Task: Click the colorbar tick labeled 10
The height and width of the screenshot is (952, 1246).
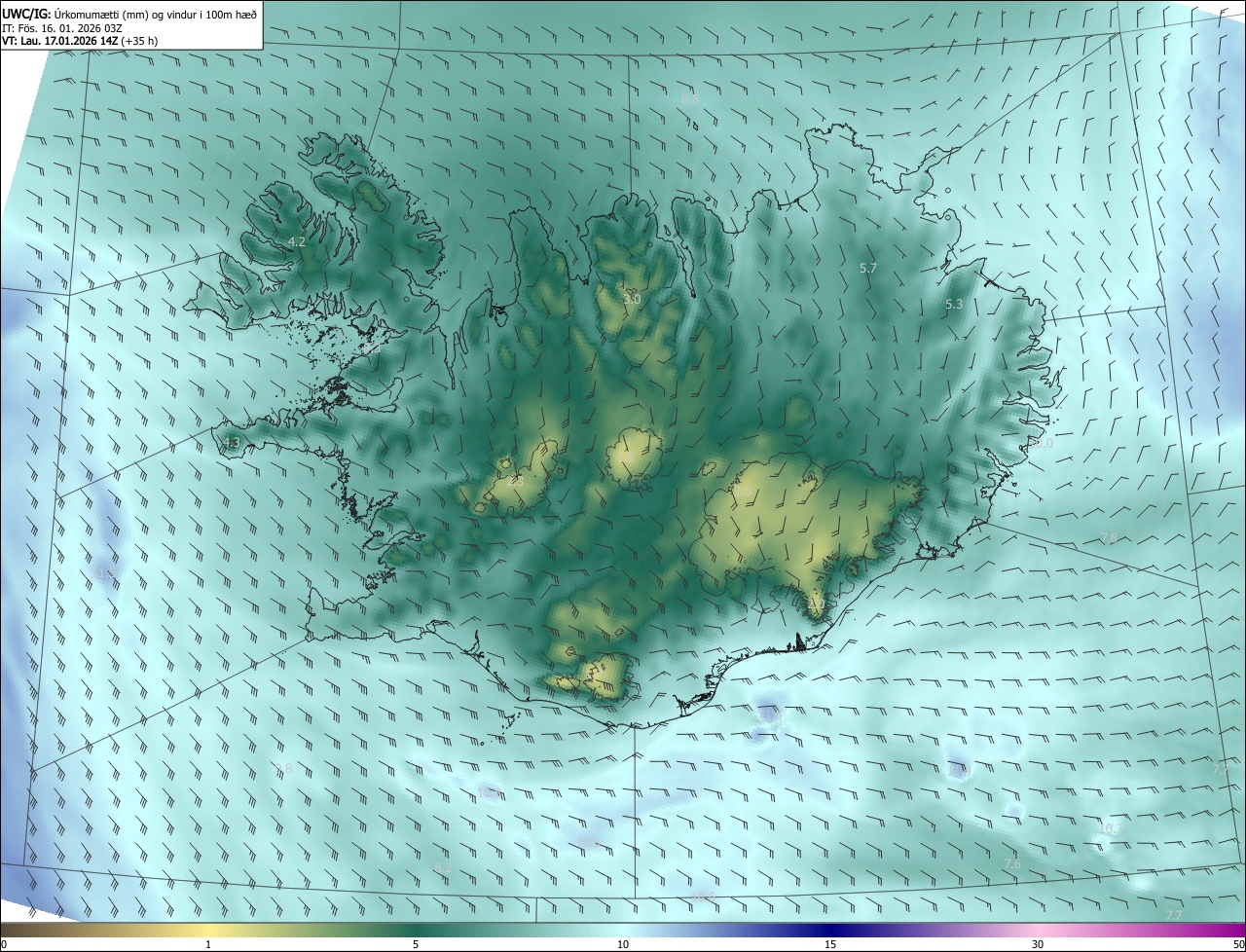Action: click(623, 945)
